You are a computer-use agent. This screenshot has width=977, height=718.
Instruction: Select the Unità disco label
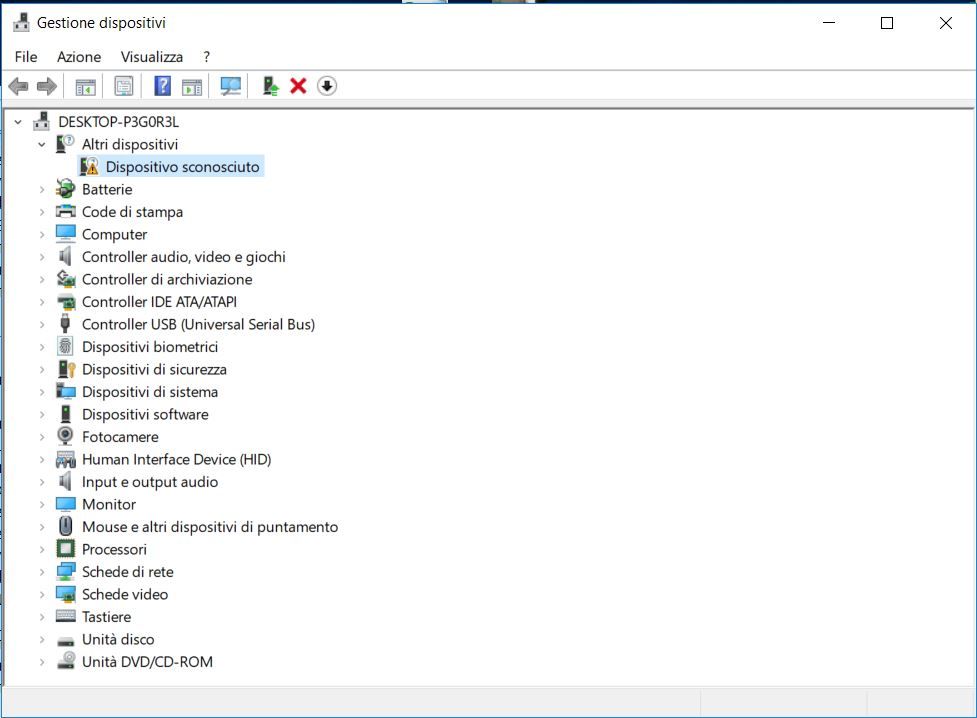pyautogui.click(x=118, y=639)
